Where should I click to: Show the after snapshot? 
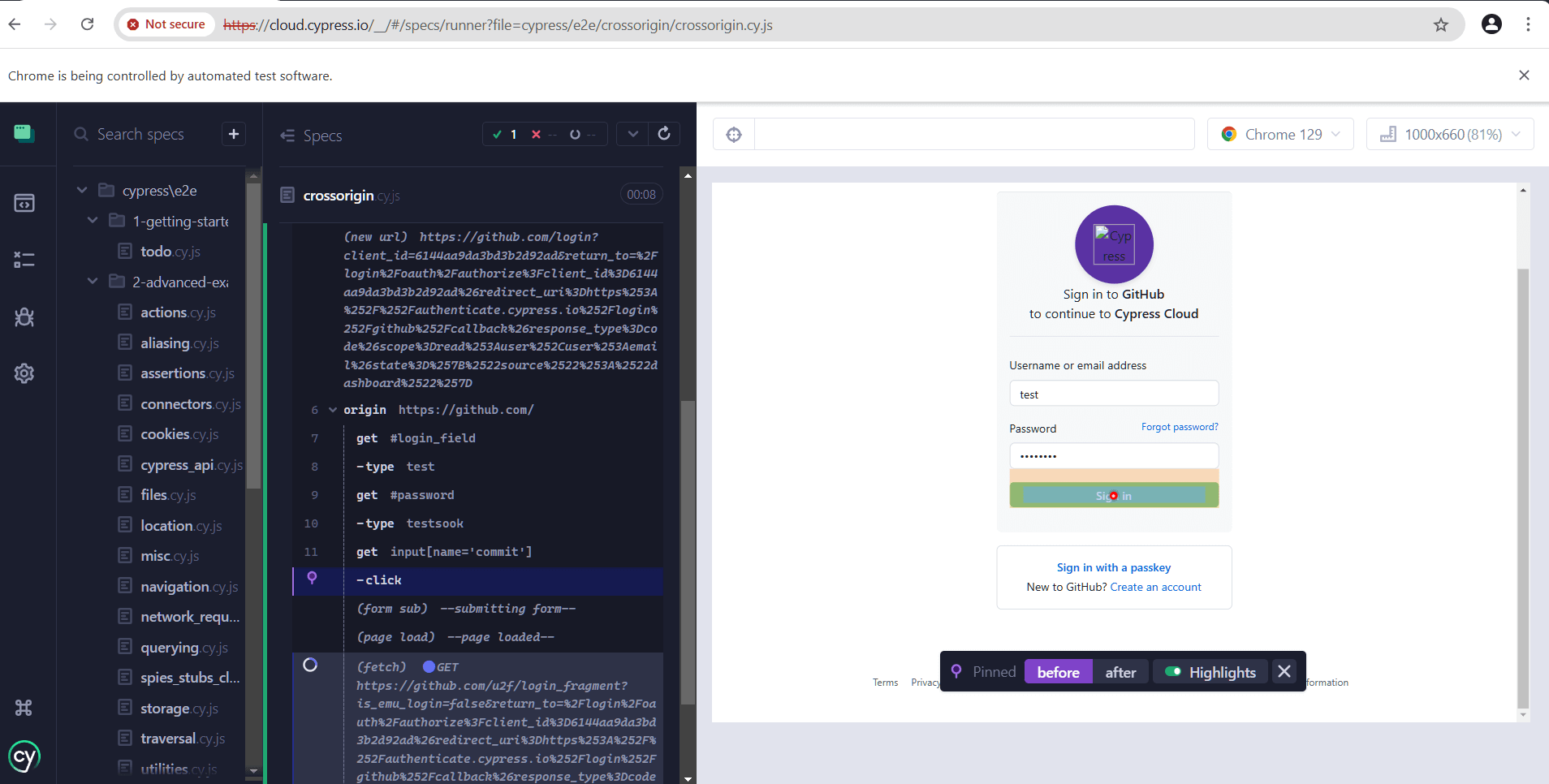(1120, 672)
